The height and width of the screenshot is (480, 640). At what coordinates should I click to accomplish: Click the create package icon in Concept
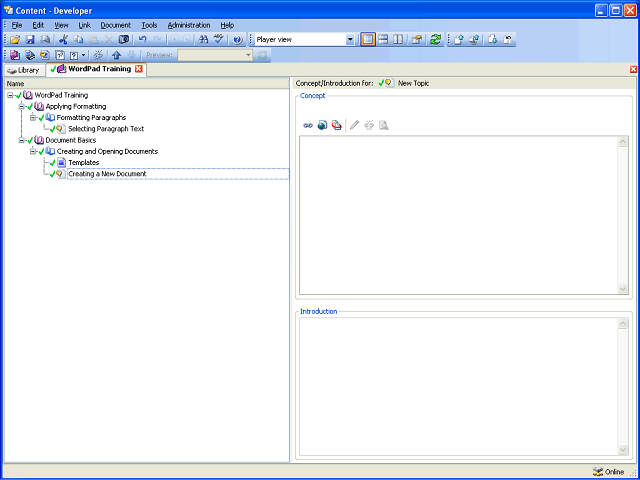[x=336, y=125]
